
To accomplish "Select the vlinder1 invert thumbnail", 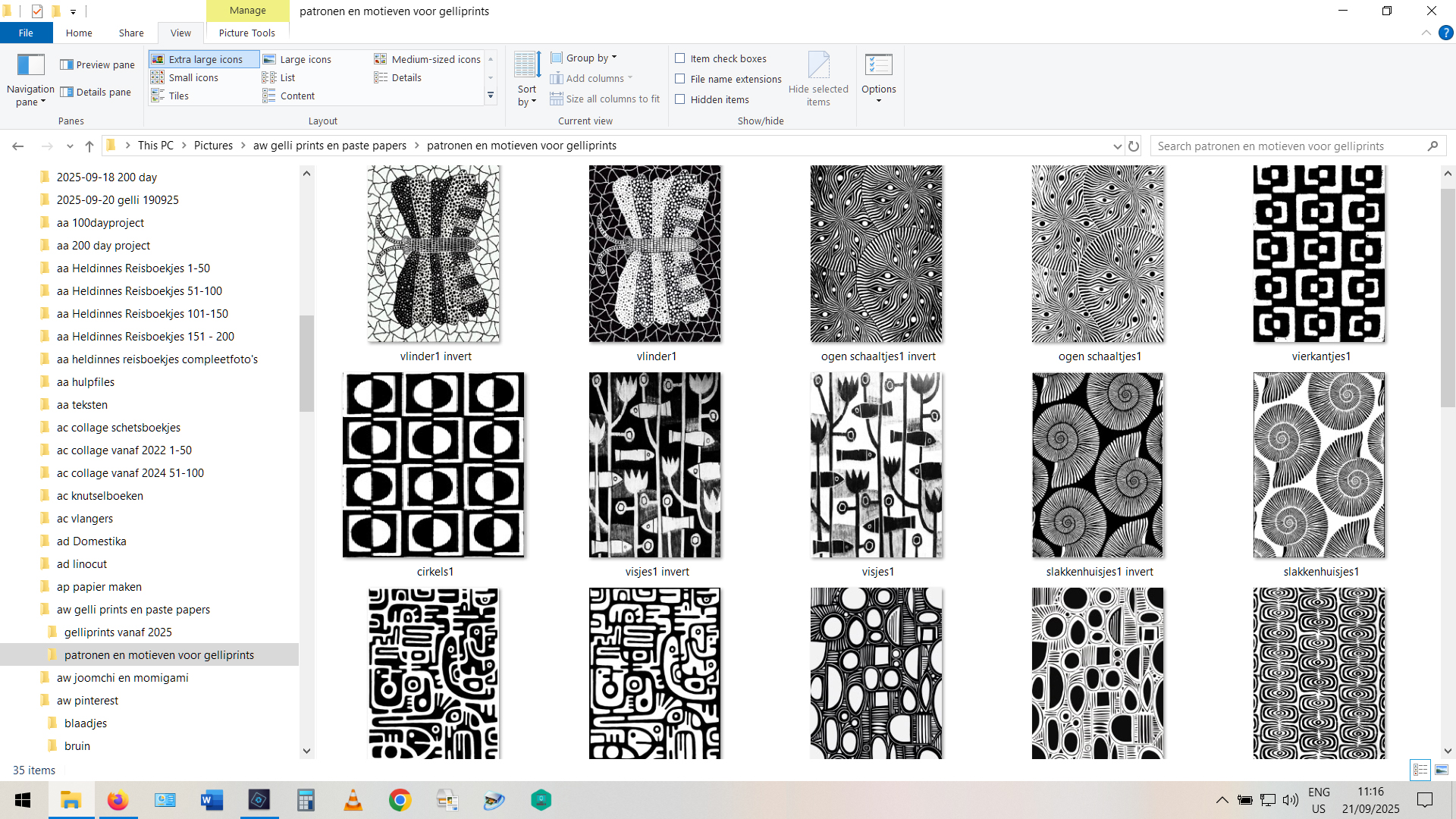I will point(434,254).
